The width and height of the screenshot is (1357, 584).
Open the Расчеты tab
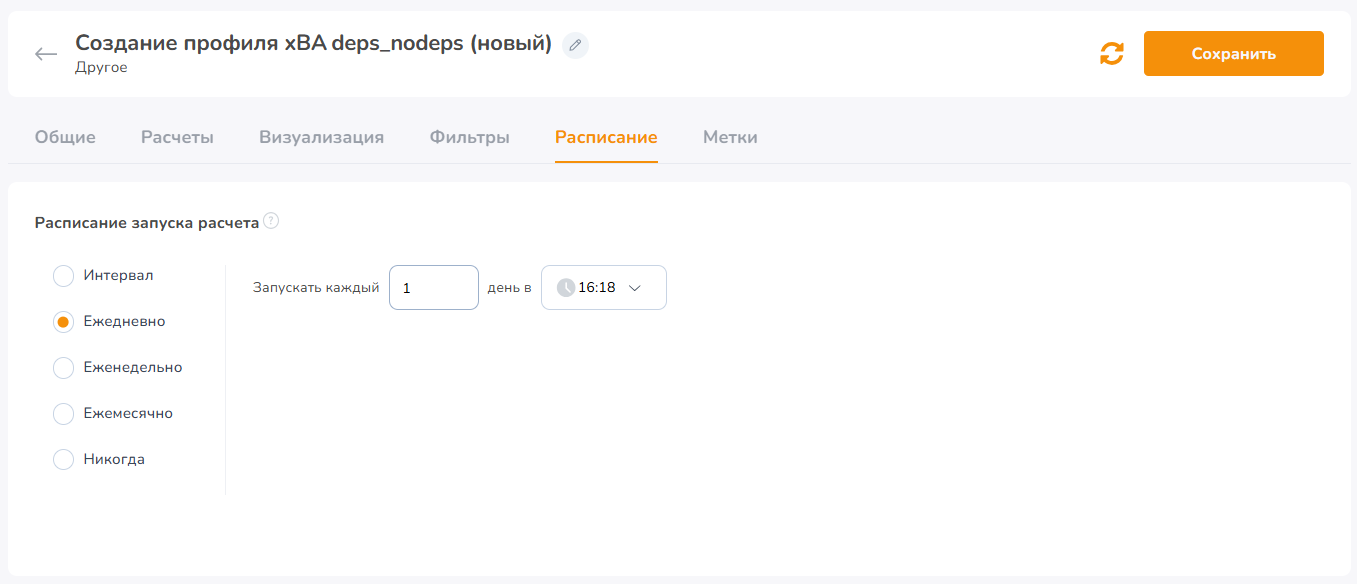click(x=177, y=138)
